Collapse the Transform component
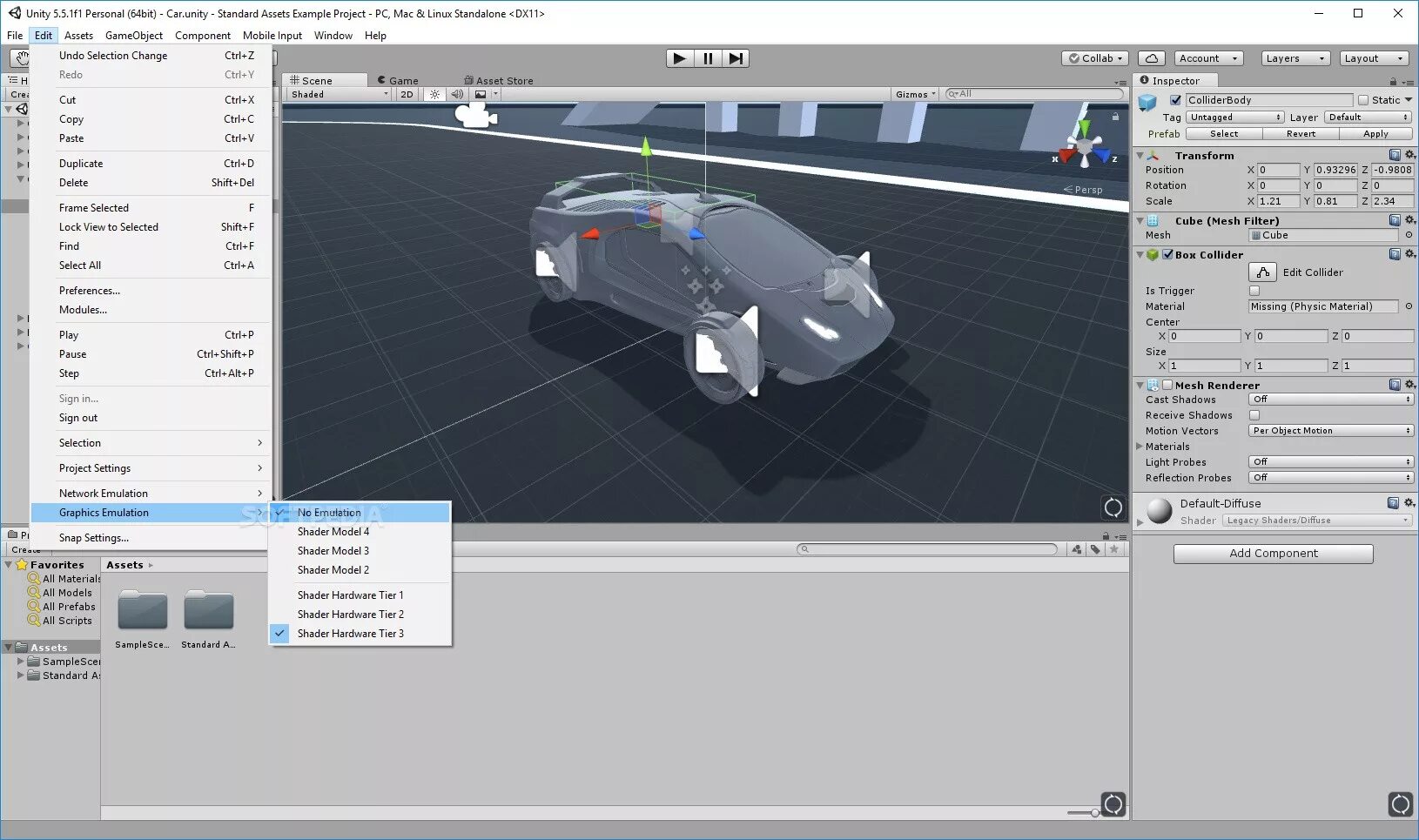 point(1140,156)
